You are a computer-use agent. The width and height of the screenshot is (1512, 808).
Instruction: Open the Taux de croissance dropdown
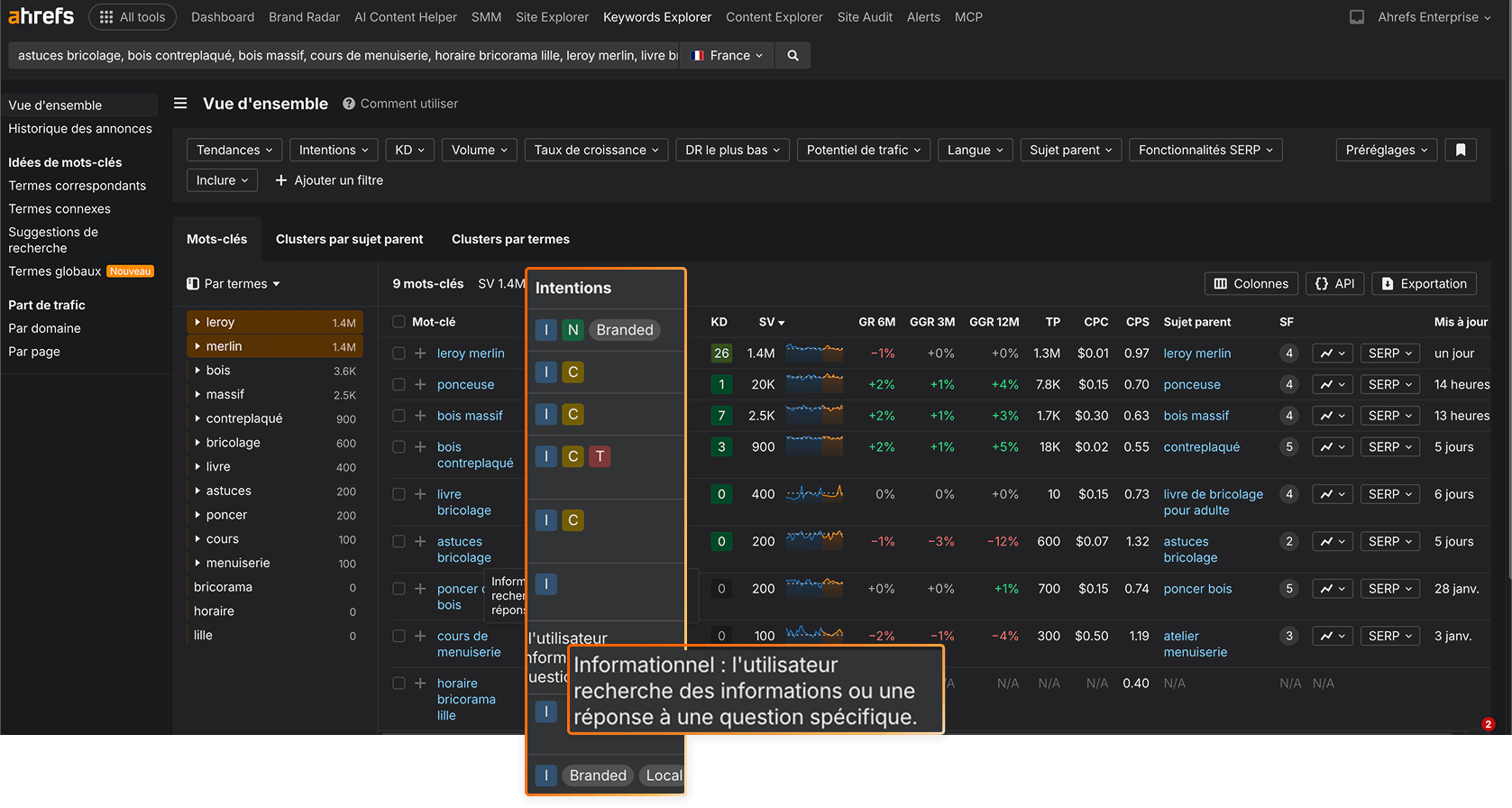(597, 150)
